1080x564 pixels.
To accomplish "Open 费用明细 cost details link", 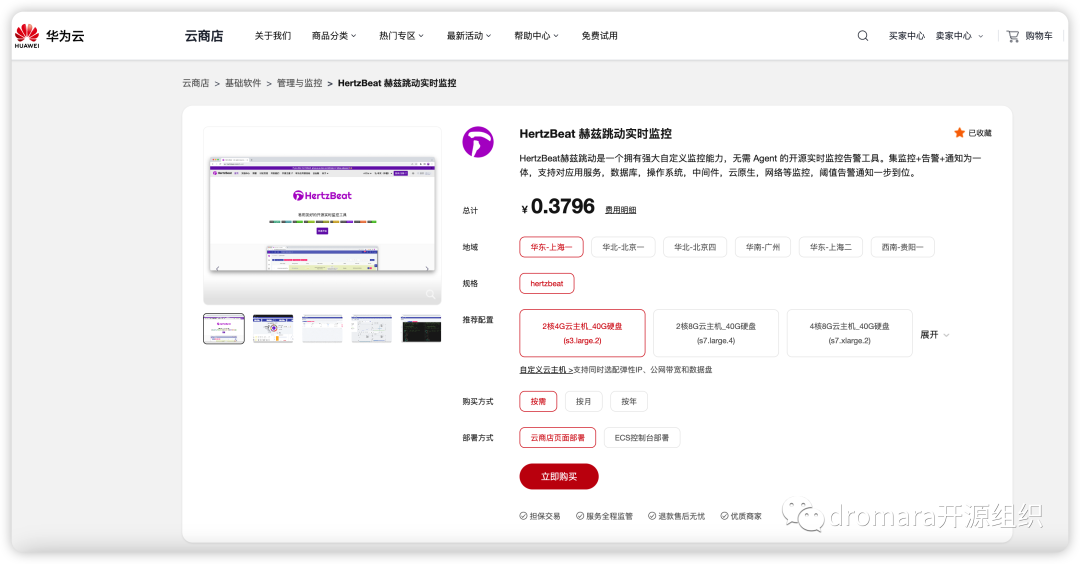I will pyautogui.click(x=621, y=210).
